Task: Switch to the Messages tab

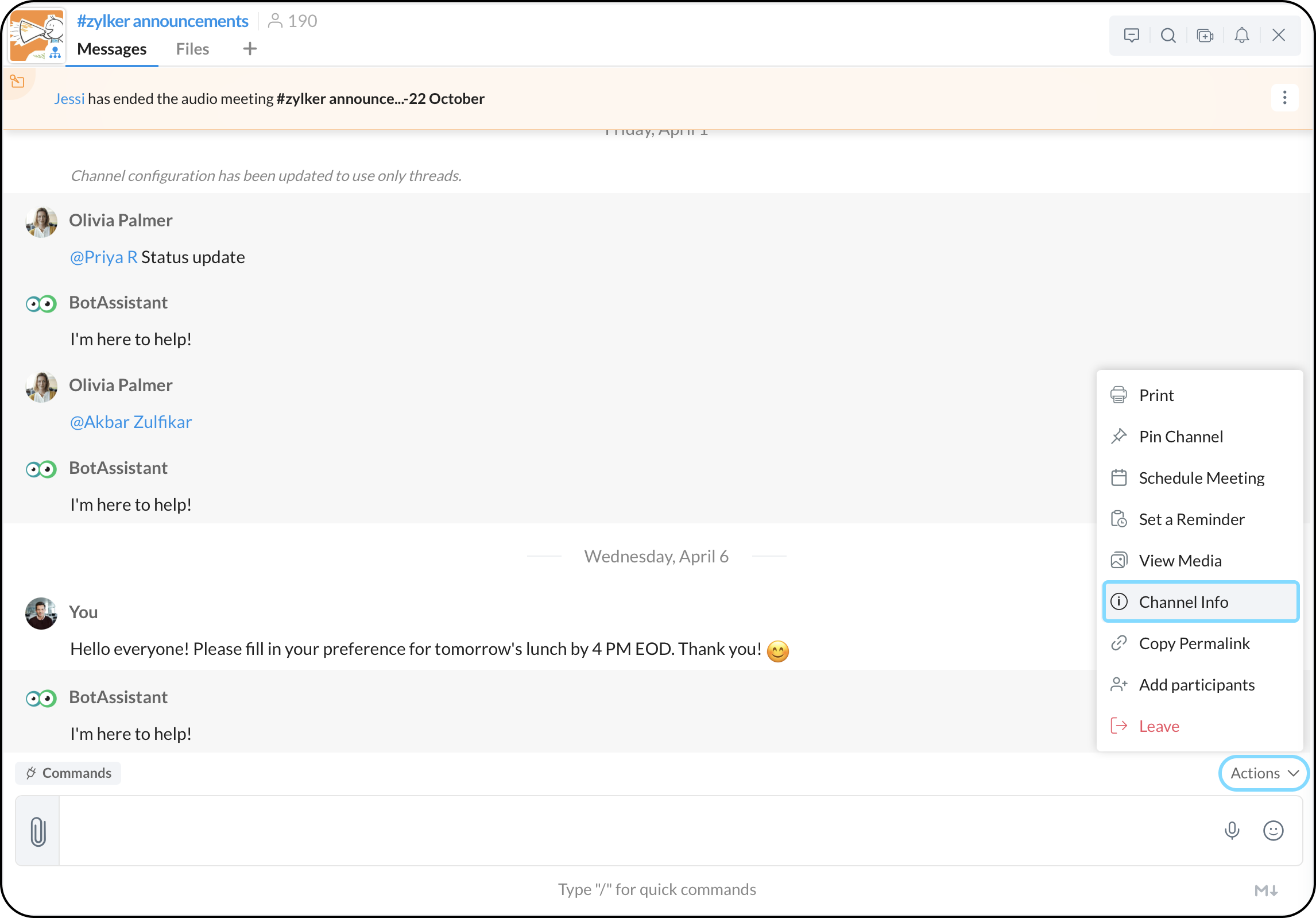Action: (112, 49)
